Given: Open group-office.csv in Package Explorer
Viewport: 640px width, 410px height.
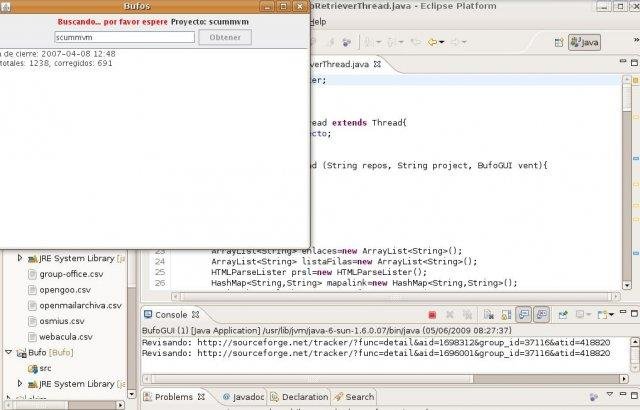Looking at the screenshot, I should pos(71,274).
